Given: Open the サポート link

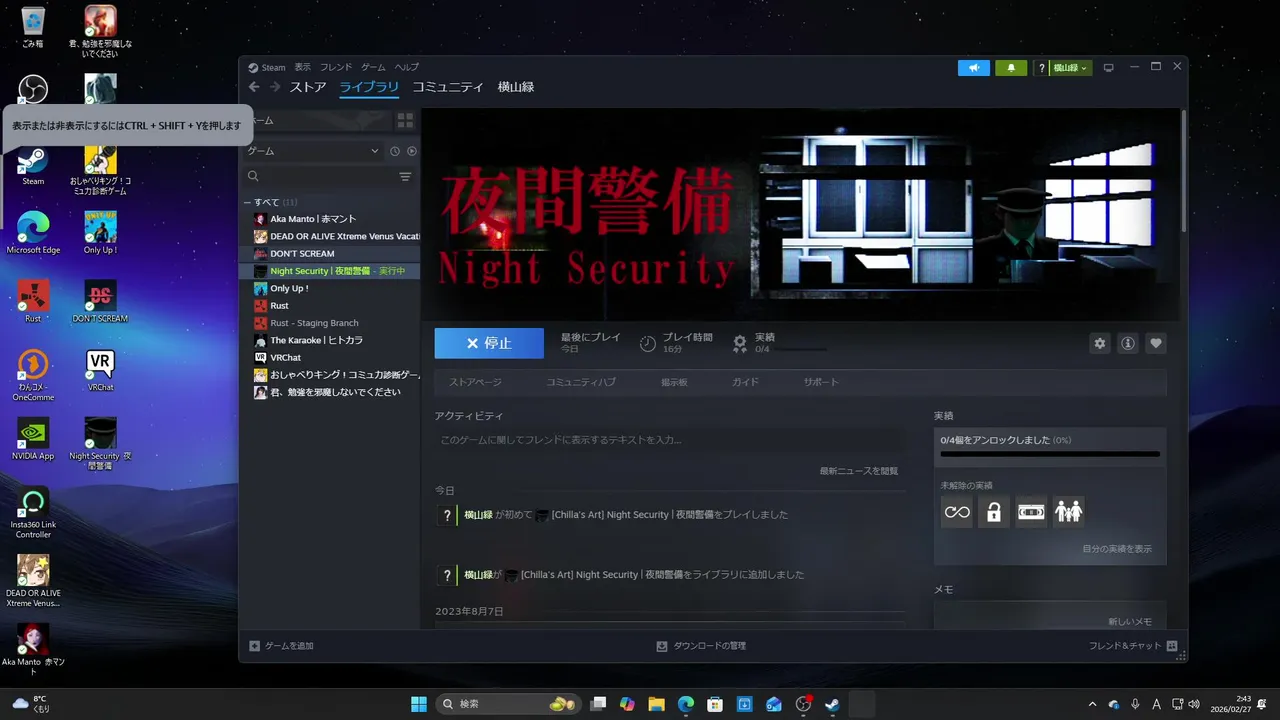Looking at the screenshot, I should 821,382.
